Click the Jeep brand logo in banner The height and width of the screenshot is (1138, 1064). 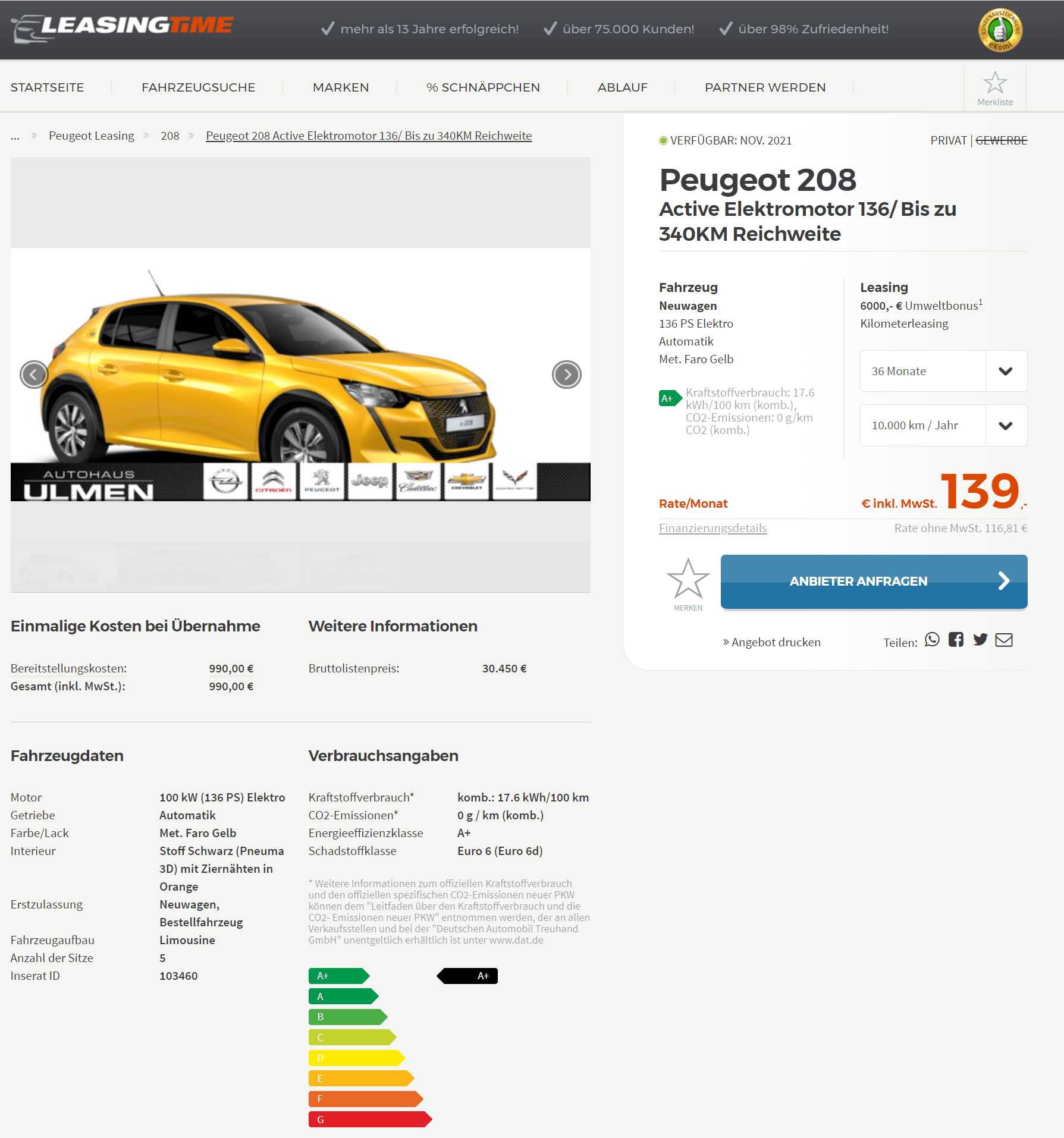click(x=370, y=480)
